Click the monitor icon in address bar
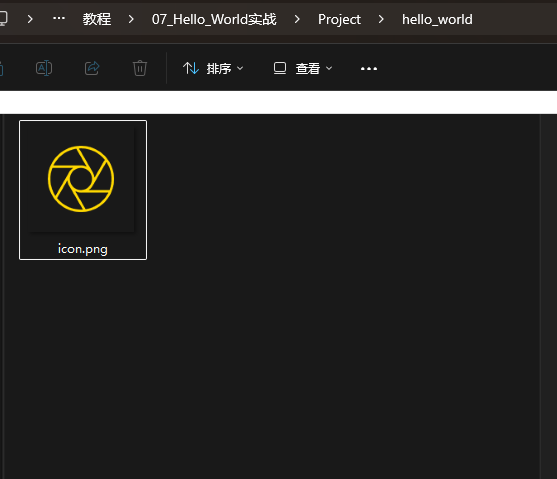 pos(3,18)
